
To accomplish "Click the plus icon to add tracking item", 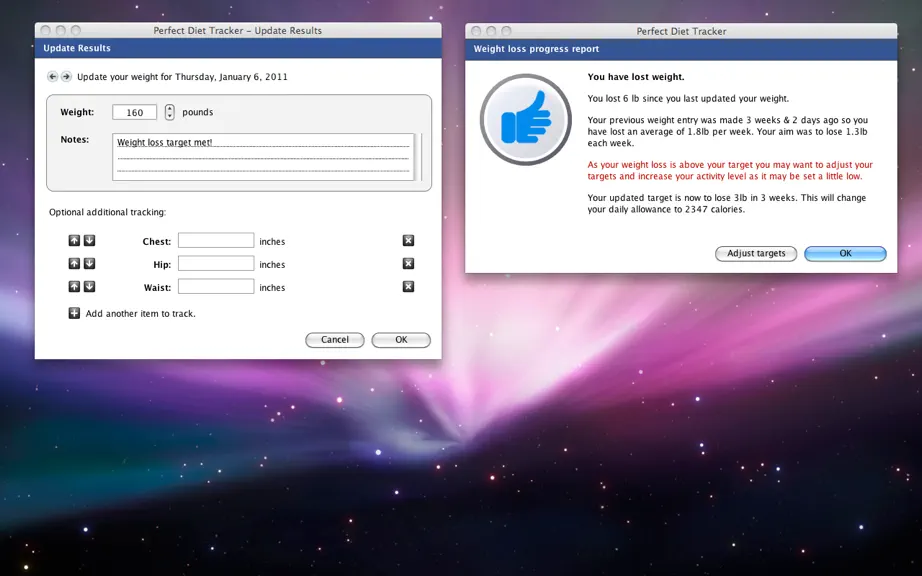I will click(74, 313).
